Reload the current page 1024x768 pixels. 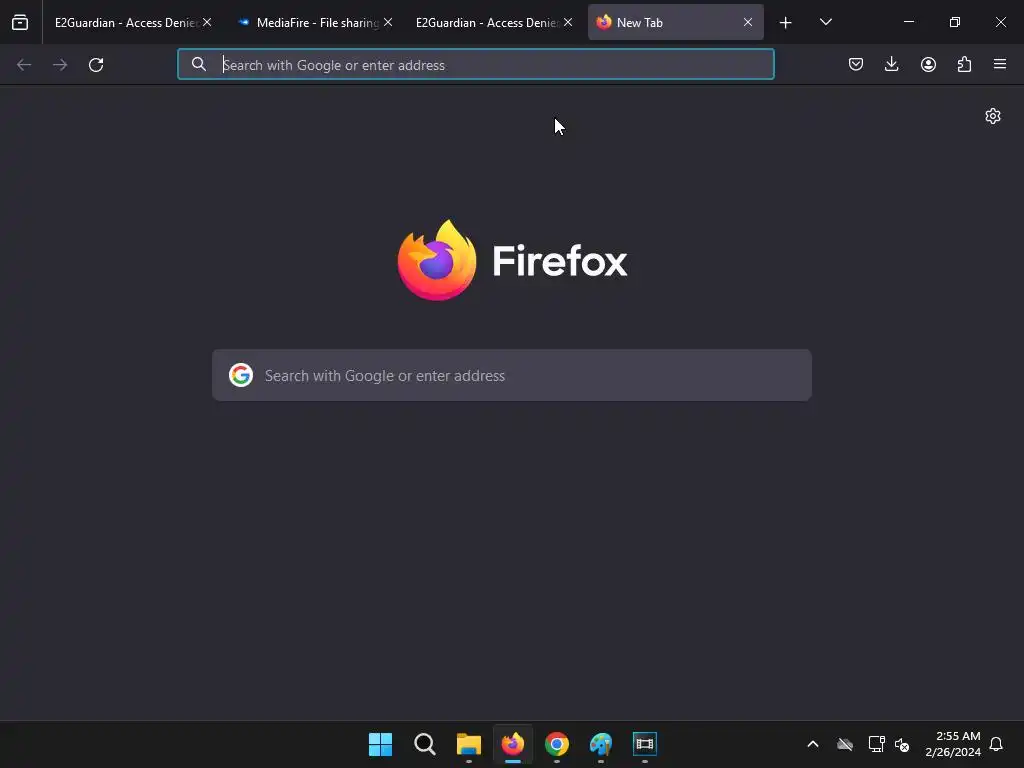click(x=96, y=65)
